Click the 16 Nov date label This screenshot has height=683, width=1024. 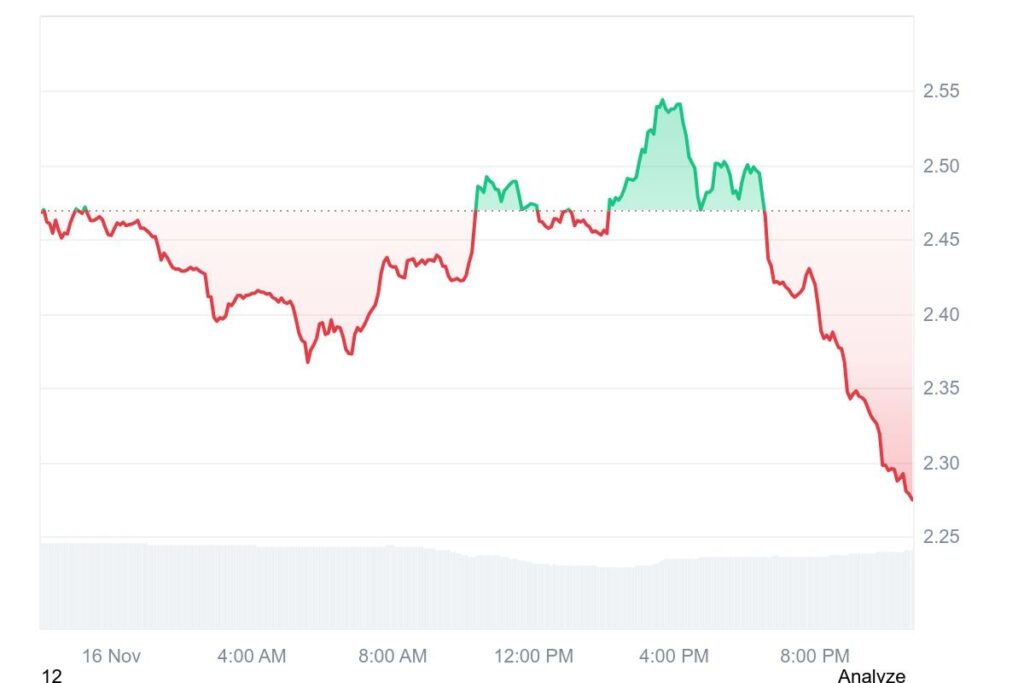click(111, 656)
